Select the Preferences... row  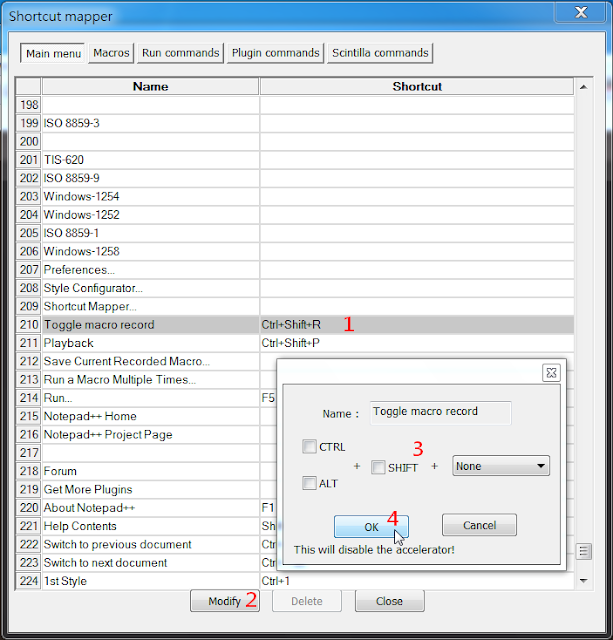tap(295, 269)
